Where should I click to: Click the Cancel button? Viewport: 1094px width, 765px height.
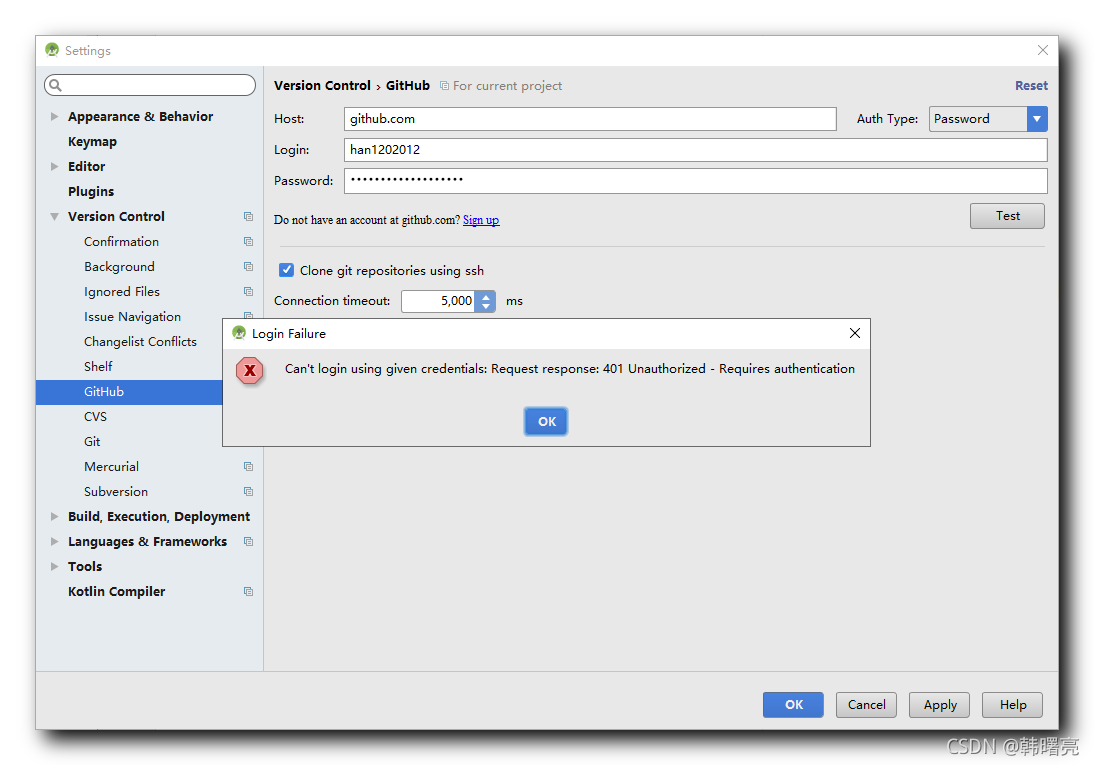click(867, 705)
